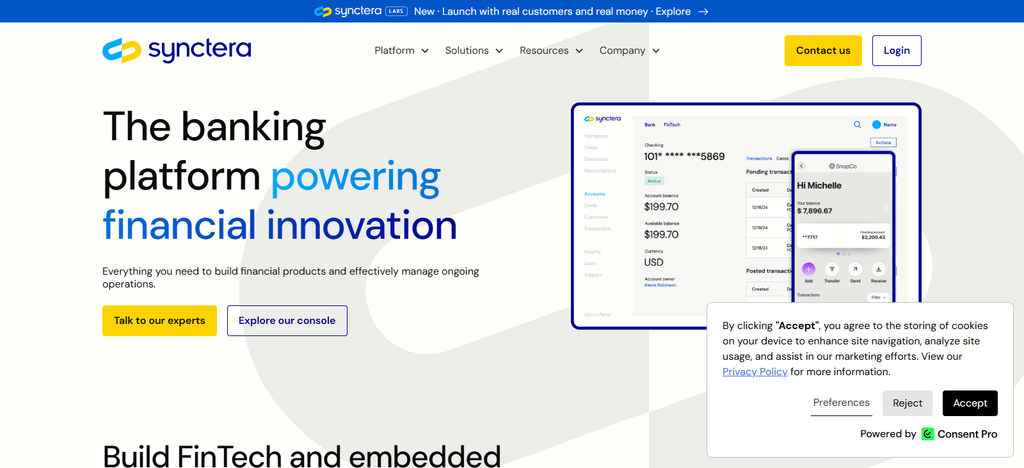1024x468 pixels.
Task: Reject cookies in the consent popup
Action: click(x=907, y=403)
